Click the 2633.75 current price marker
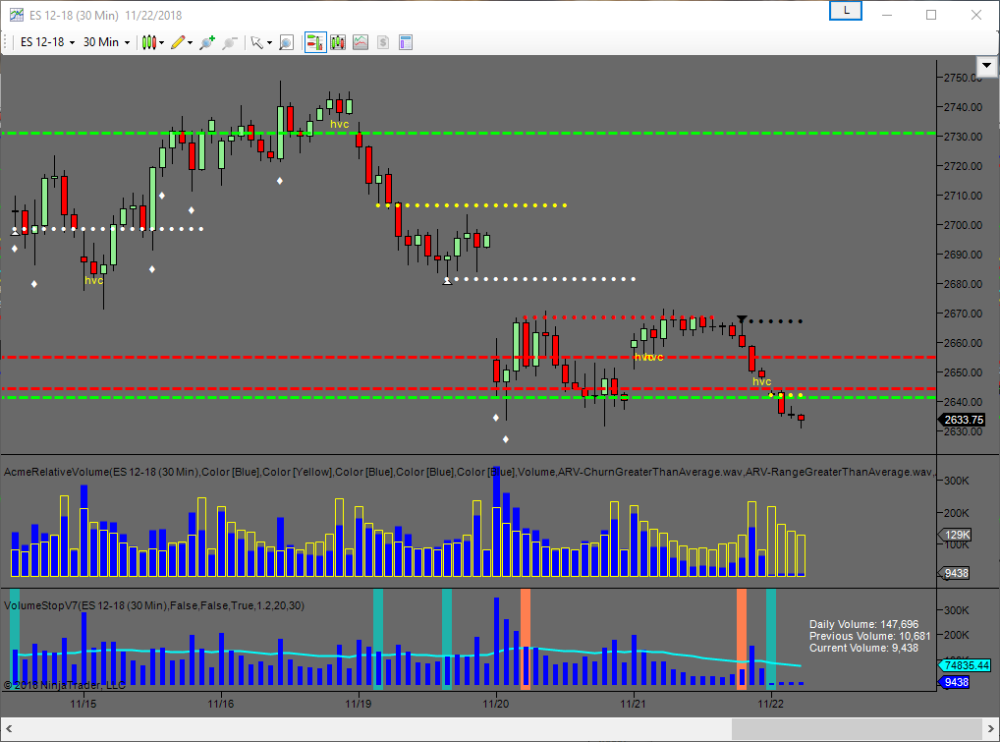This screenshot has width=1000, height=742. coord(963,420)
